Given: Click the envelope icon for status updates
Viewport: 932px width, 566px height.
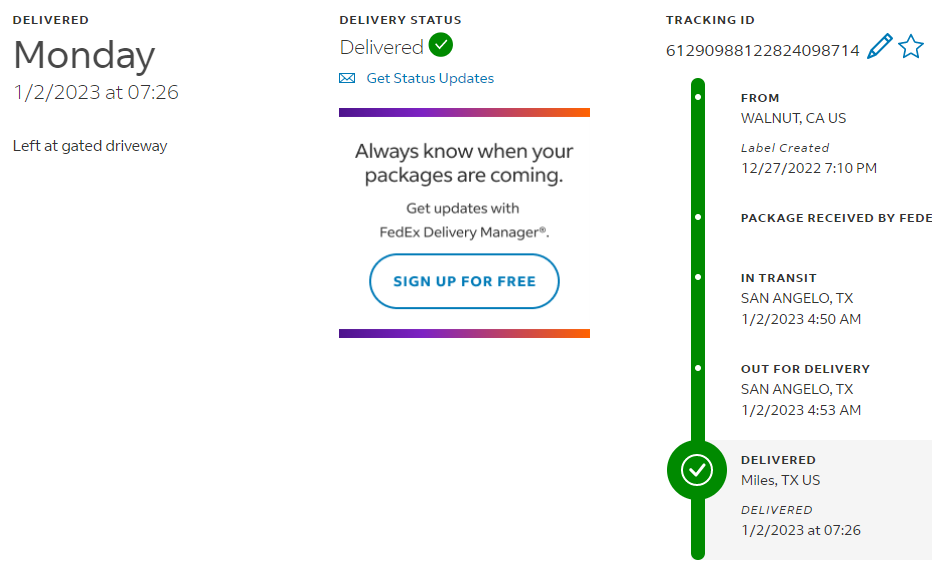Looking at the screenshot, I should [347, 78].
